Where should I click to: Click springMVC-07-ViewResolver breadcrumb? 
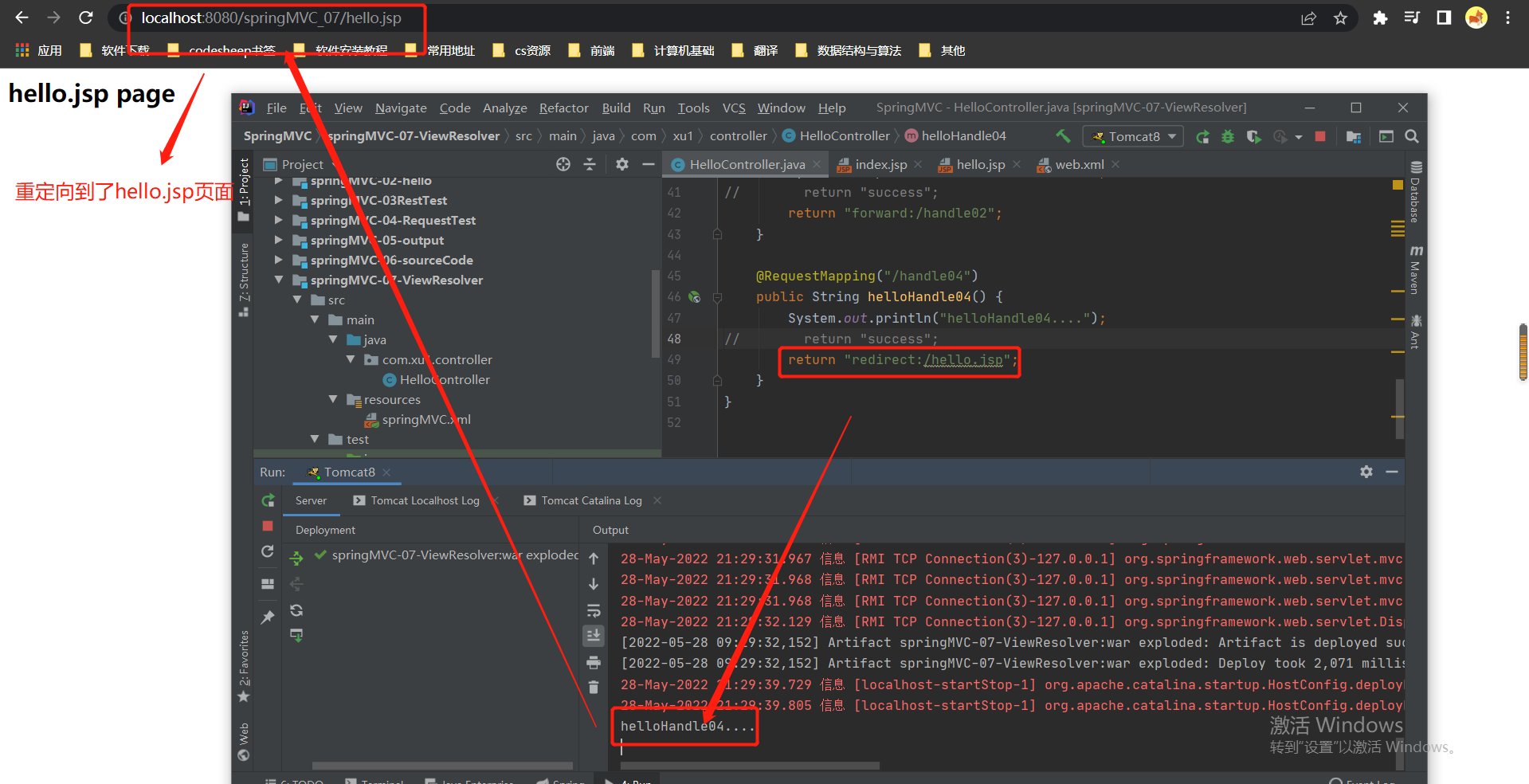tap(414, 136)
